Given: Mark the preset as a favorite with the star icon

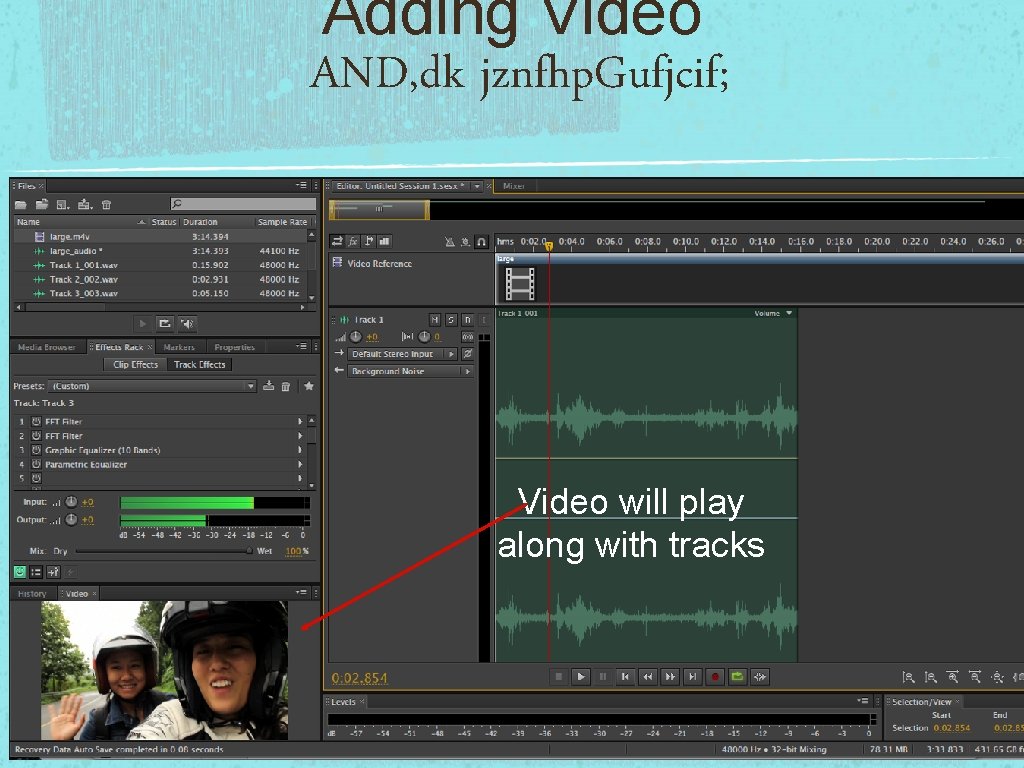Looking at the screenshot, I should click(x=309, y=386).
